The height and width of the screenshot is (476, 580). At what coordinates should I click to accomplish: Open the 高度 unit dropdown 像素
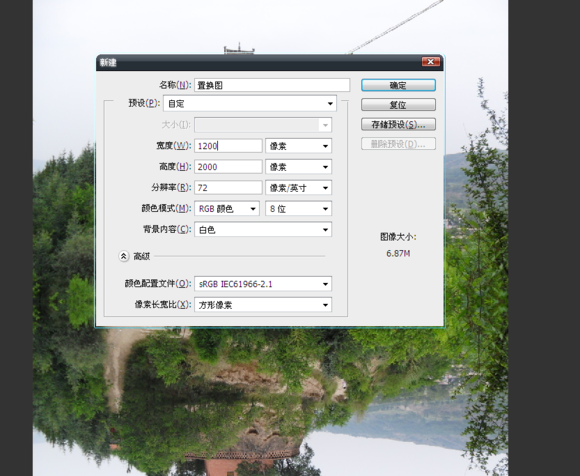click(x=299, y=167)
